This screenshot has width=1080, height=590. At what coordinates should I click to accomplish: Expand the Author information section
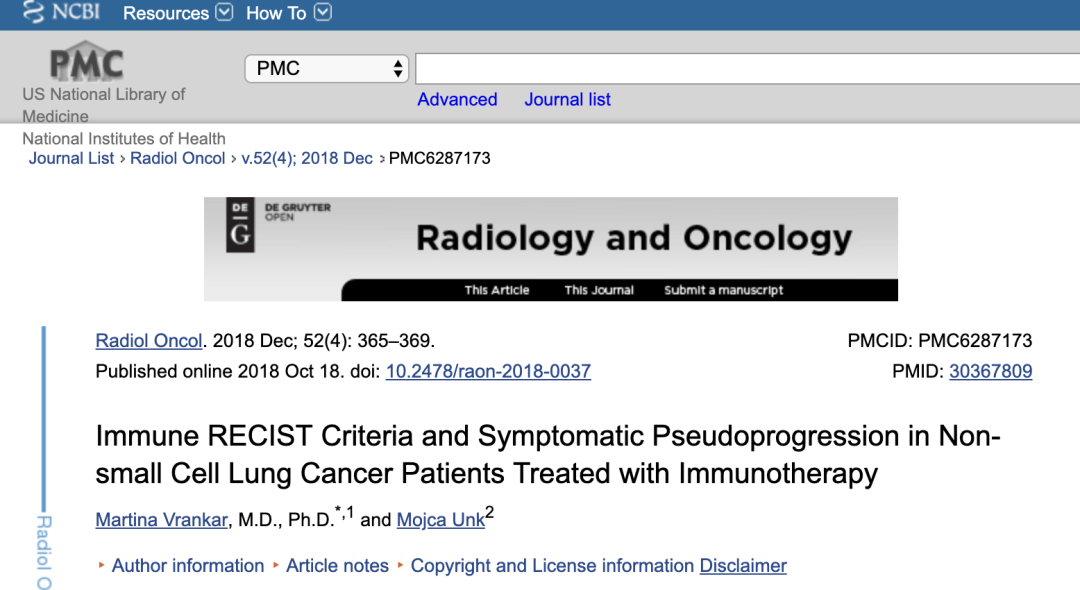pos(188,566)
